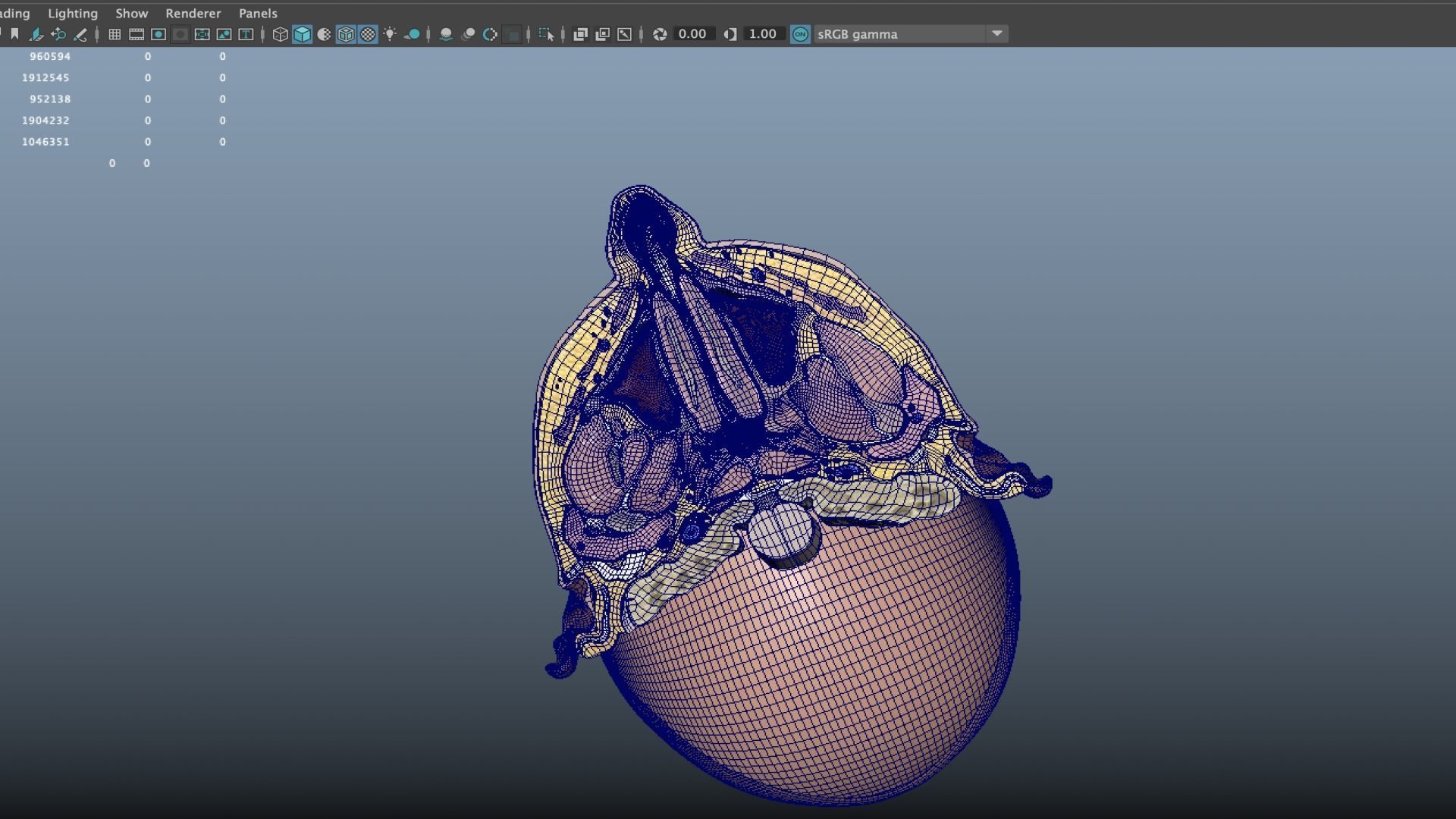This screenshot has width=1456, height=819.
Task: Turn off the color management ON button
Action: coord(799,33)
